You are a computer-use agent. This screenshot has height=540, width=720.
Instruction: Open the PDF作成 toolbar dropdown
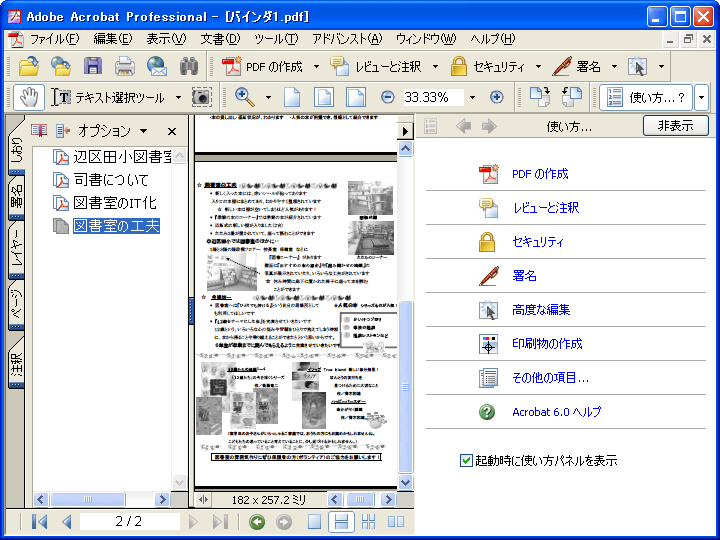[316, 67]
